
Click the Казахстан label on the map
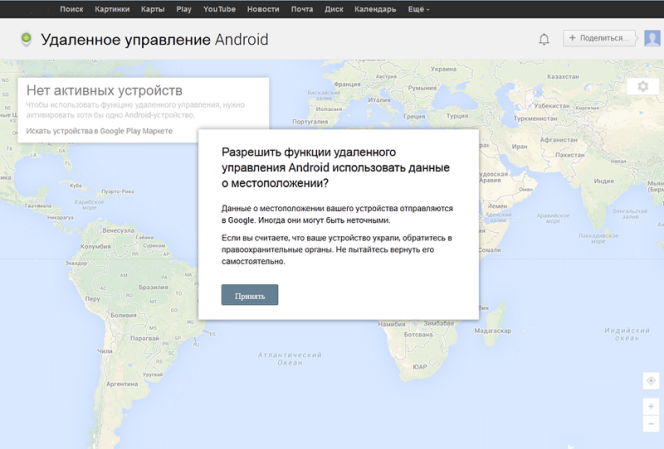[x=563, y=77]
